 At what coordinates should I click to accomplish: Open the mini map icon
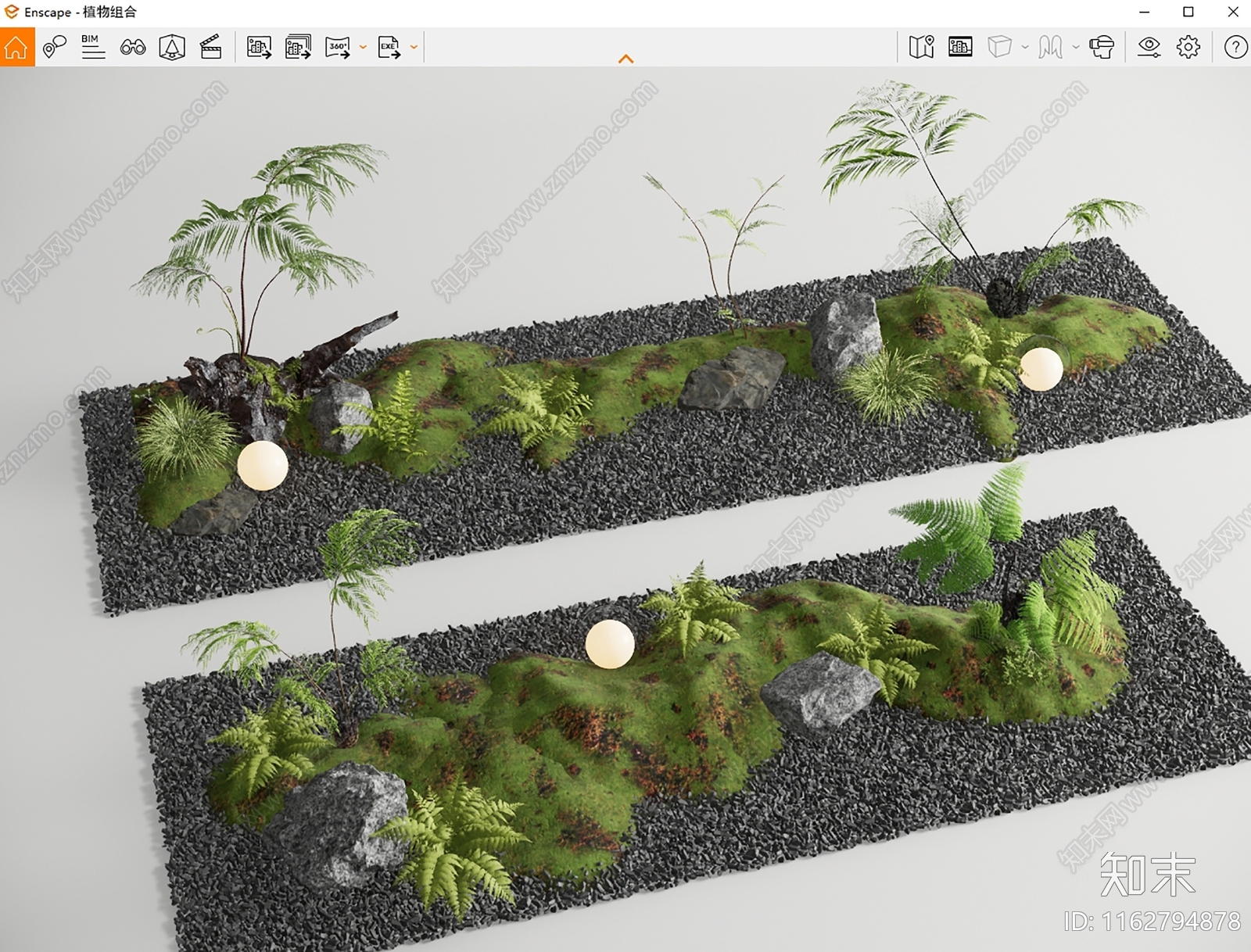[922, 47]
